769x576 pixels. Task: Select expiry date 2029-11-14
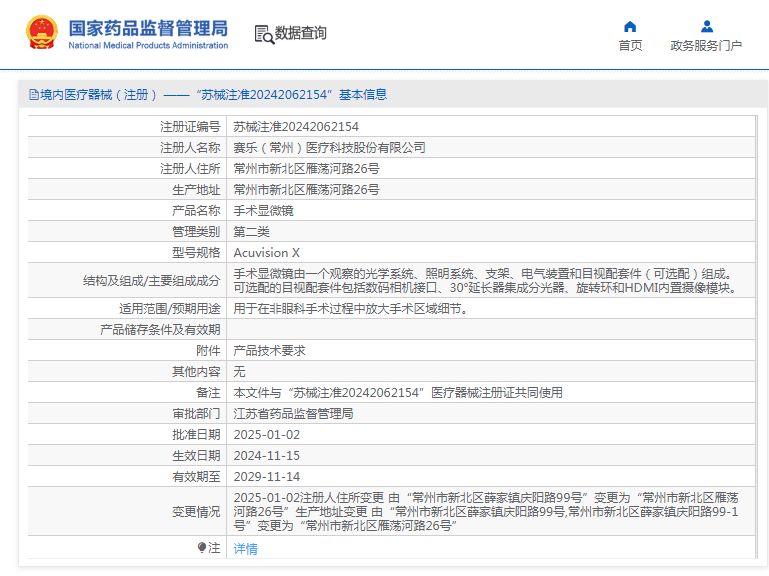pos(266,477)
